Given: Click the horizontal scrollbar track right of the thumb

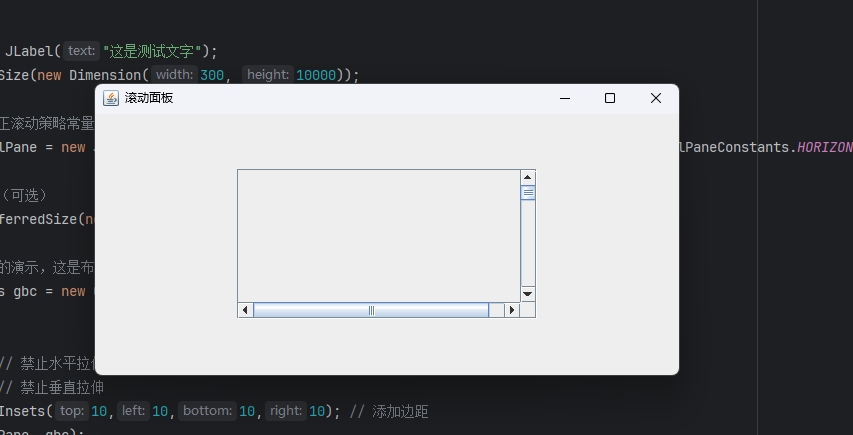Looking at the screenshot, I should (497, 310).
